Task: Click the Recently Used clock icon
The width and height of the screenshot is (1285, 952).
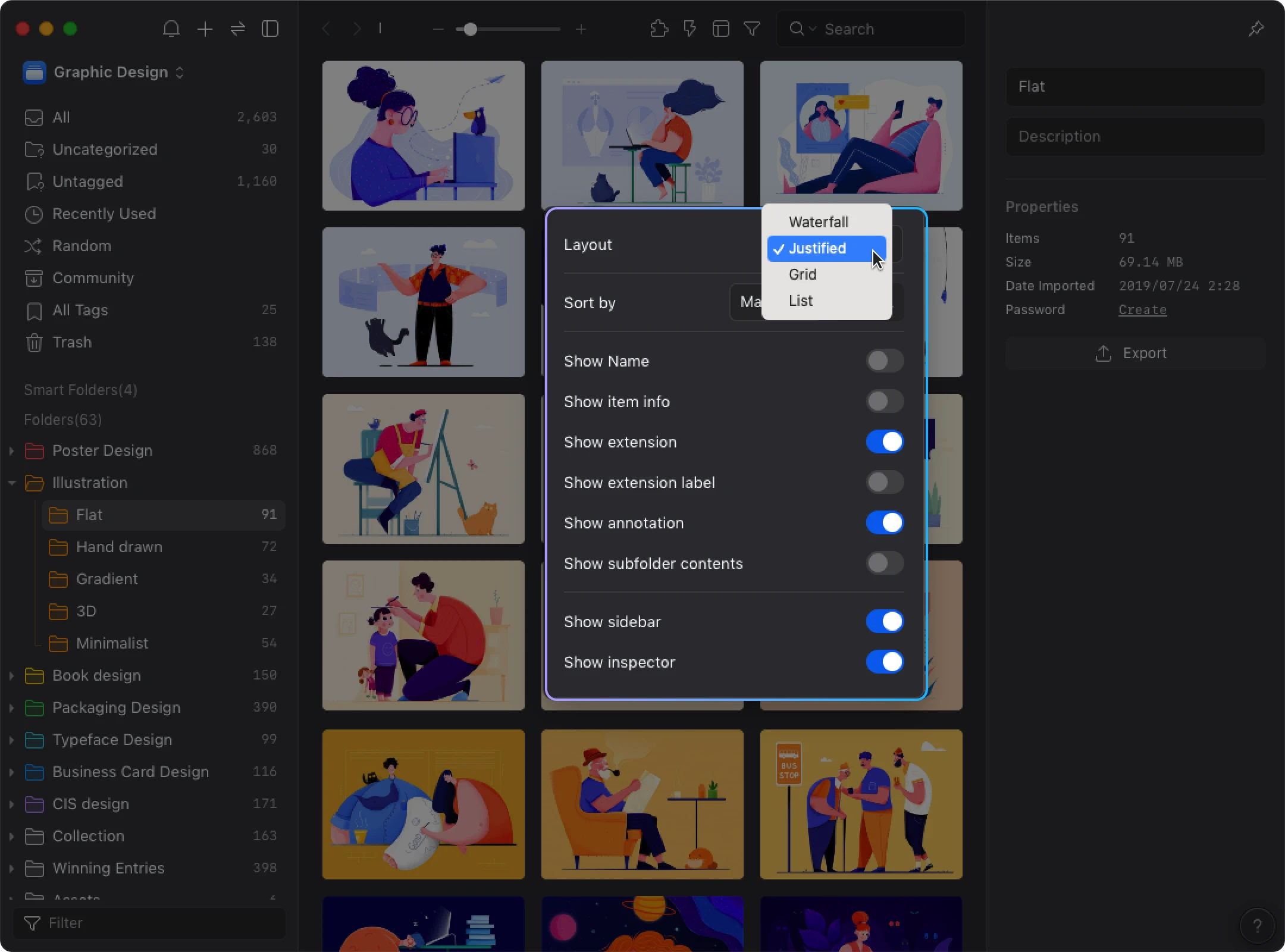Action: tap(34, 214)
